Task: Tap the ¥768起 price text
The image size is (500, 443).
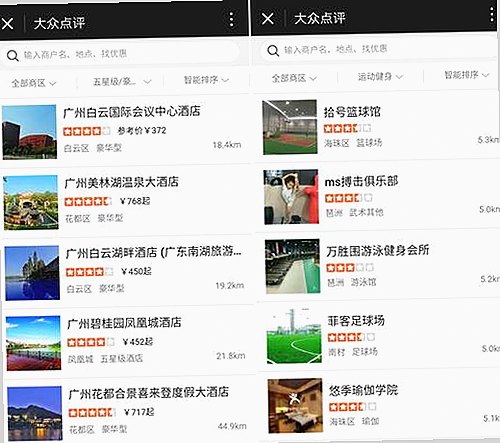Action: pyautogui.click(x=135, y=201)
